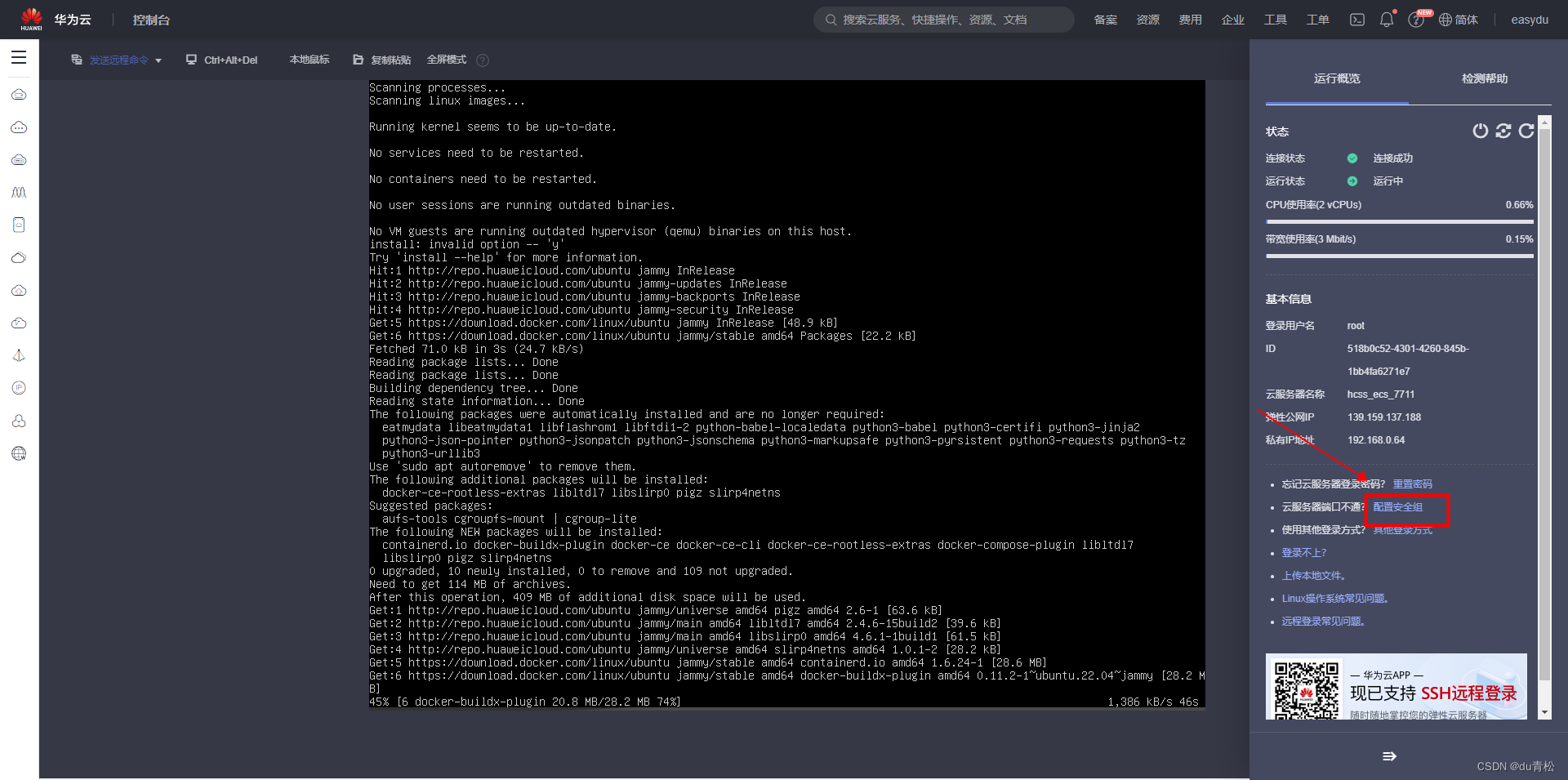
Task: Click the info panel scrollbar thumb
Action: coord(1544,404)
